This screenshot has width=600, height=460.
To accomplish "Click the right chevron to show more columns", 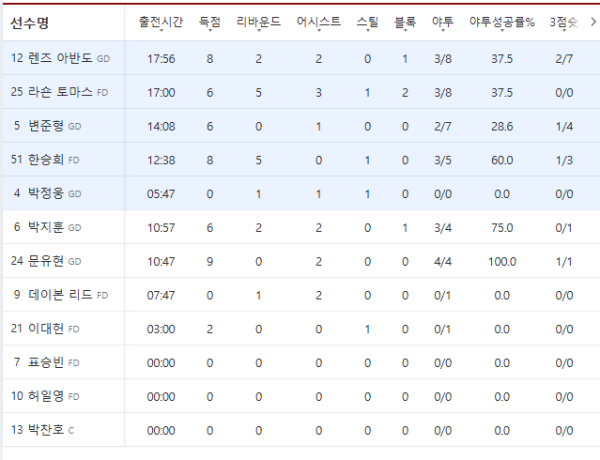I will (x=593, y=22).
